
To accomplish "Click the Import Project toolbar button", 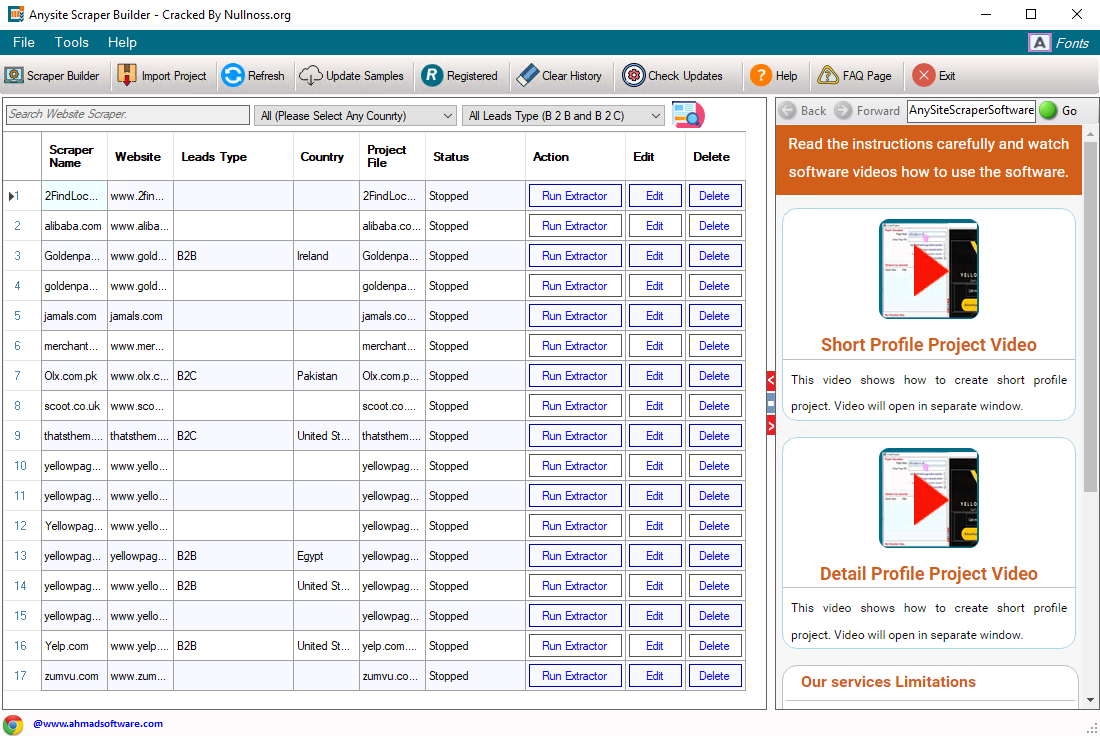I will click(x=162, y=76).
